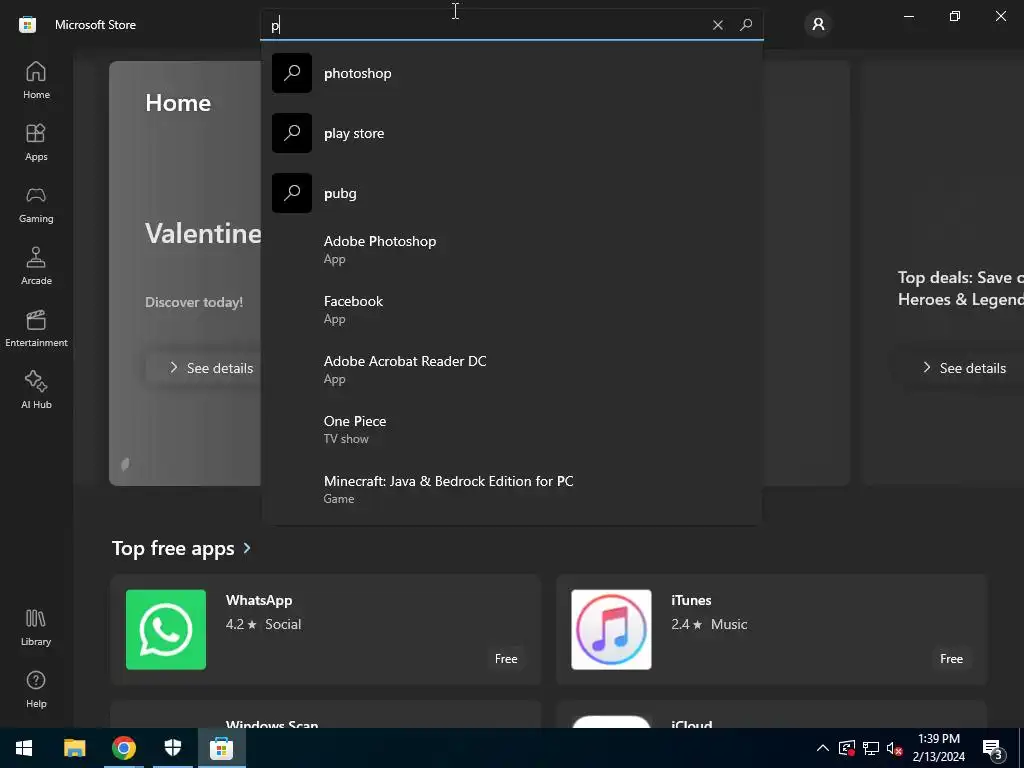Viewport: 1024px width, 768px height.
Task: Click the Microsoft Store logo icon
Action: (27, 25)
